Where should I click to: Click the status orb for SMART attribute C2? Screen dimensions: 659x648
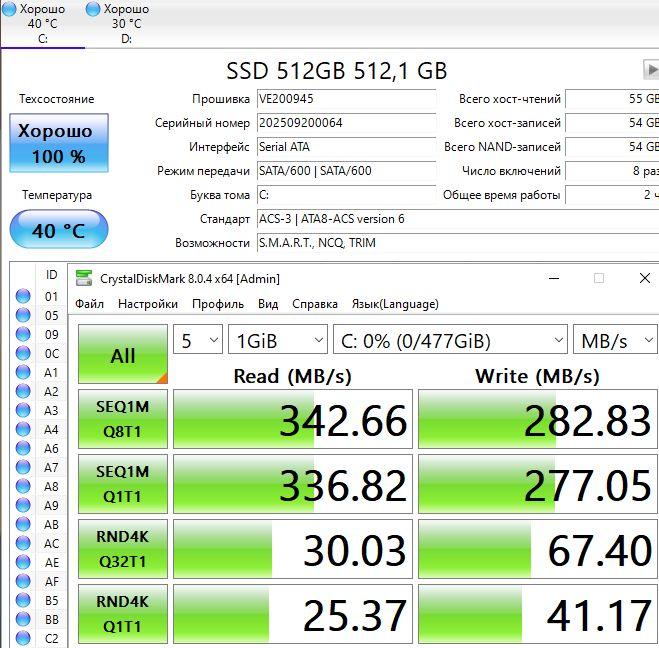22,638
